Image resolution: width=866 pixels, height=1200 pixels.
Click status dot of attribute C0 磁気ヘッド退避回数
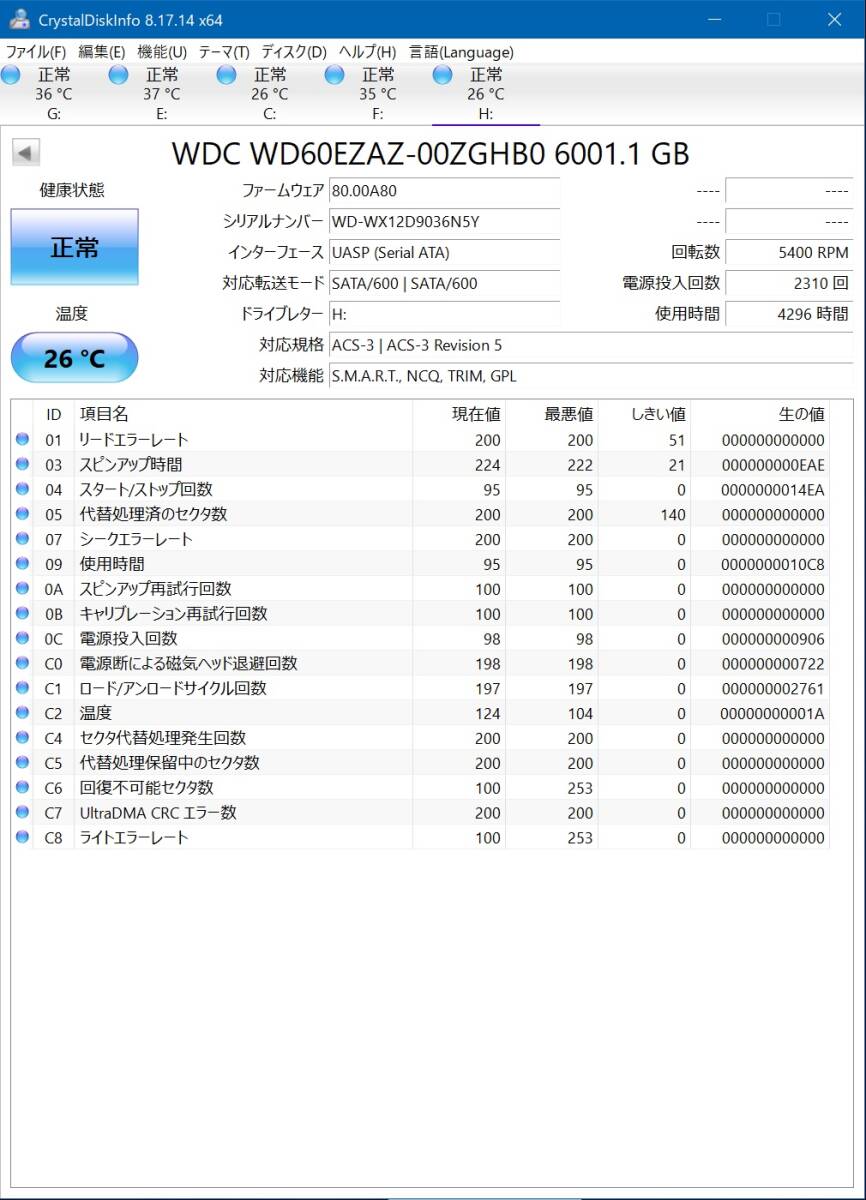click(22, 664)
